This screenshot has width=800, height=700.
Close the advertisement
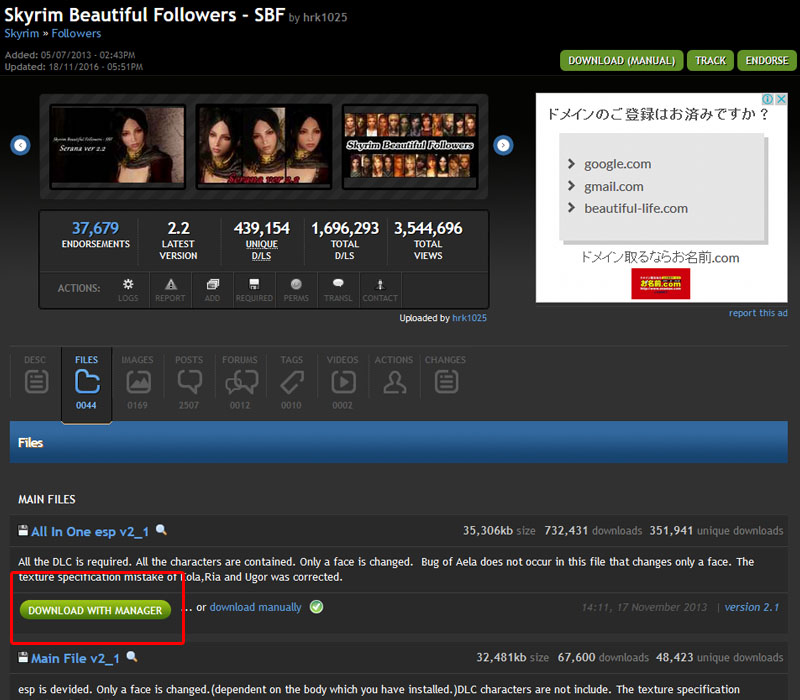coord(781,99)
